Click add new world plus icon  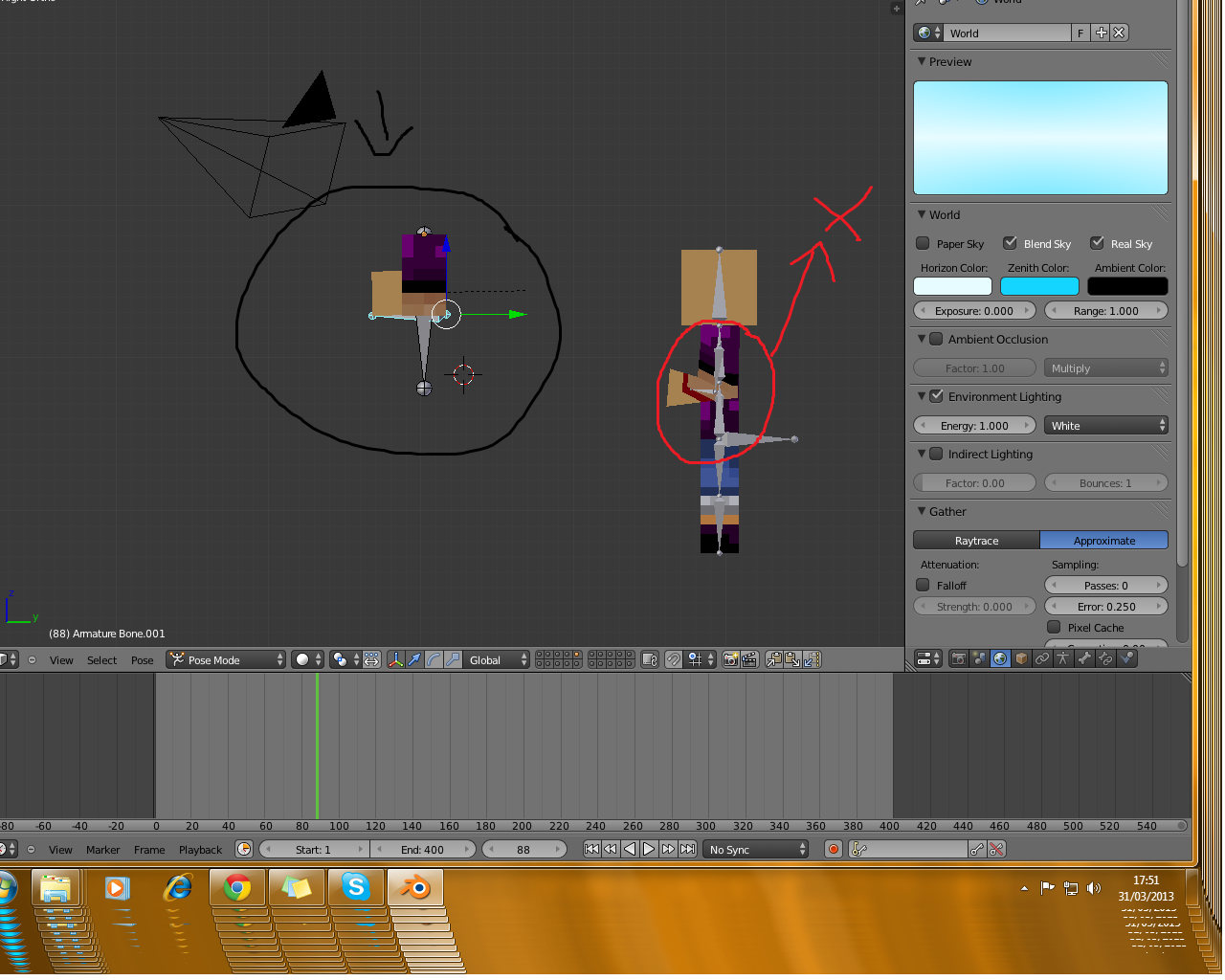[1102, 33]
